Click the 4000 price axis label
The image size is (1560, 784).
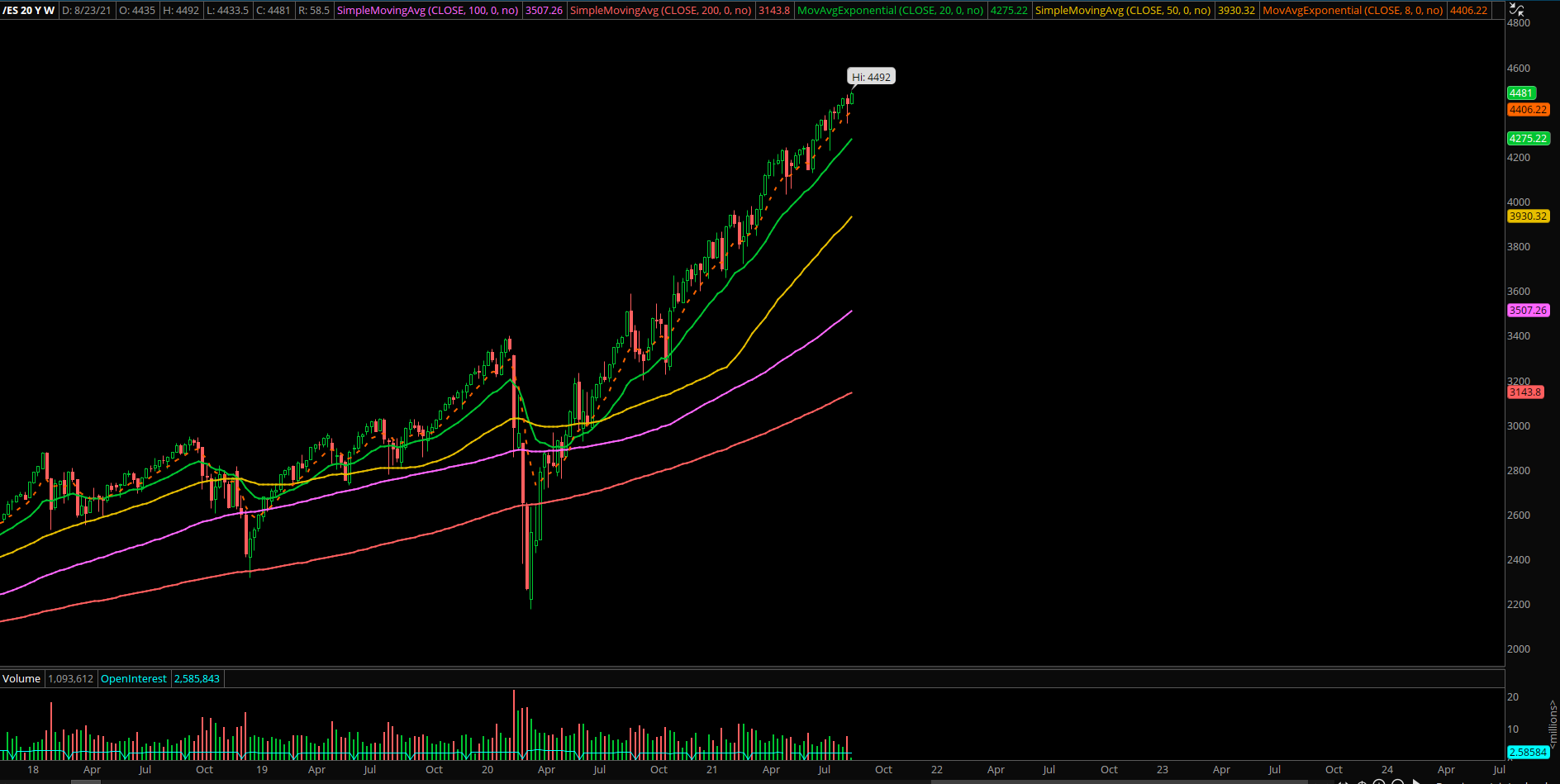click(1519, 202)
